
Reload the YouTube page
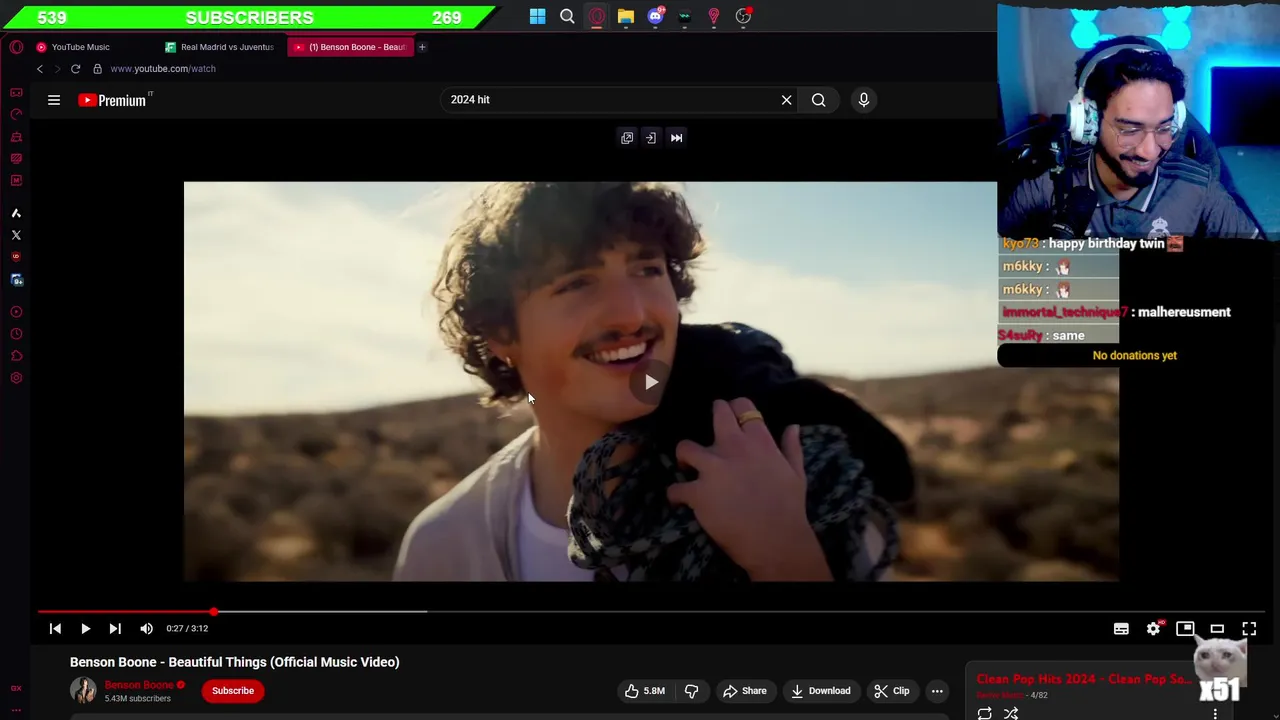[x=75, y=69]
